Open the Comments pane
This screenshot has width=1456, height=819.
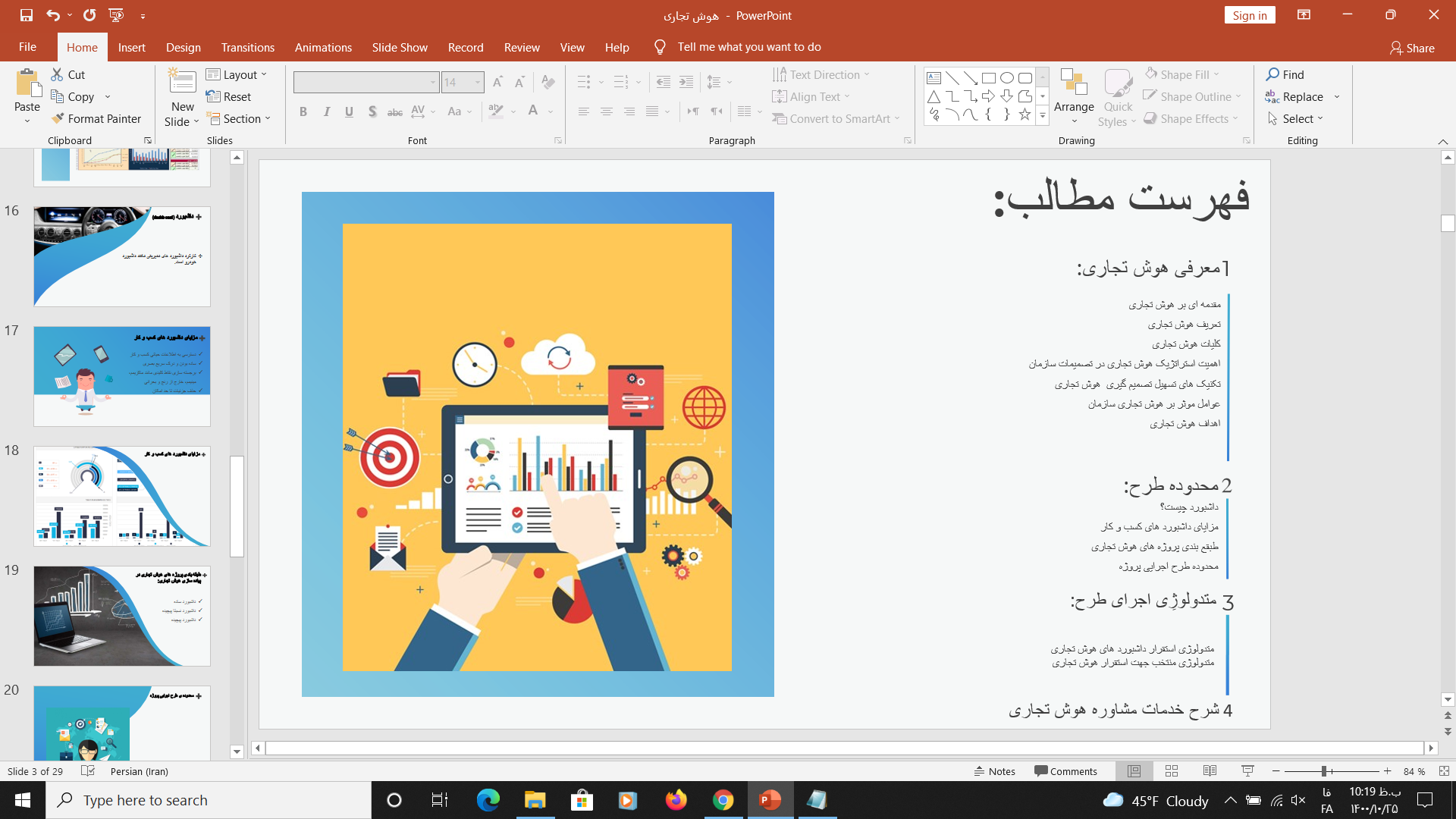(1065, 771)
